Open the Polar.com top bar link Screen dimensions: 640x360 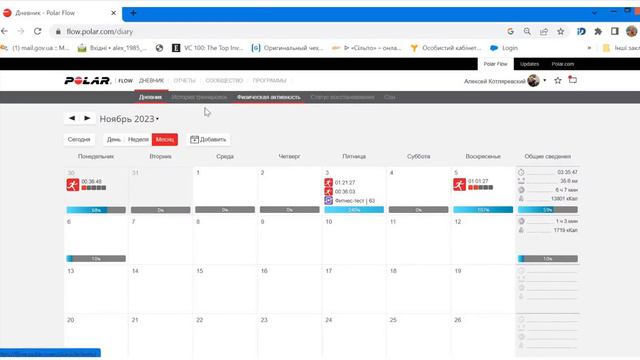point(562,64)
